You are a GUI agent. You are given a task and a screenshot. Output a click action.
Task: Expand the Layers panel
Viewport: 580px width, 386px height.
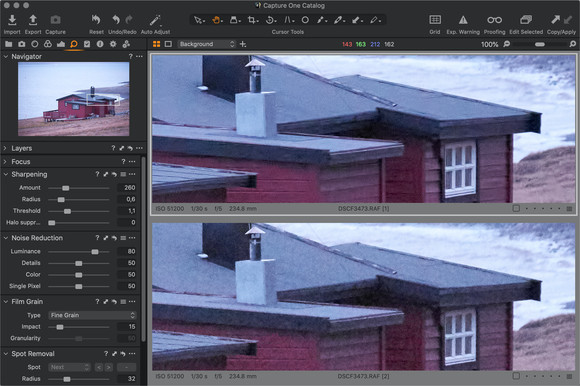5,148
